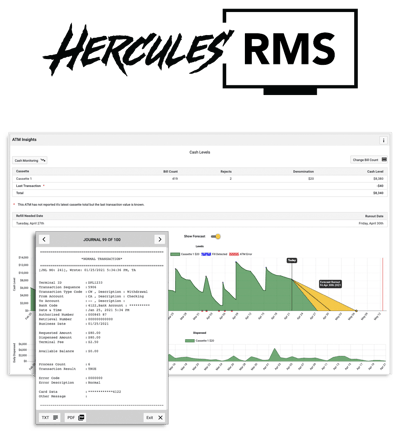Open the Cash Monitoring dropdown
The width and height of the screenshot is (400, 432).
[x=30, y=160]
